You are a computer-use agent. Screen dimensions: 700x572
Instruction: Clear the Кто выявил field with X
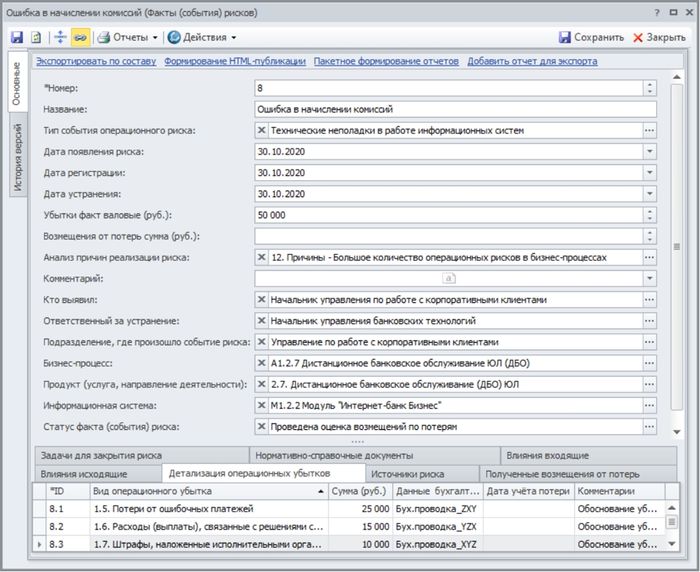tap(262, 299)
